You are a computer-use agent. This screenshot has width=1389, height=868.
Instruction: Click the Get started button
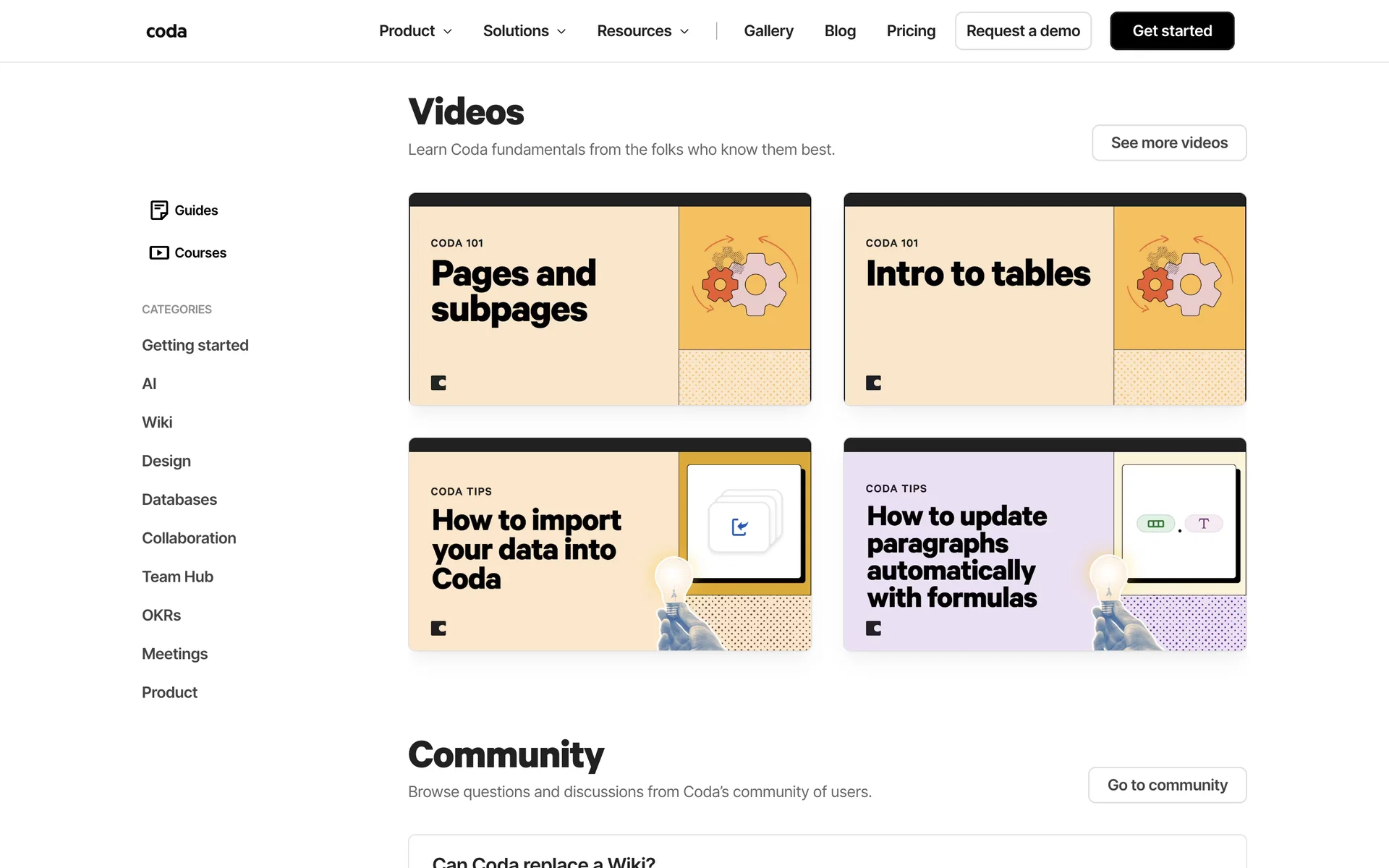[x=1172, y=31]
